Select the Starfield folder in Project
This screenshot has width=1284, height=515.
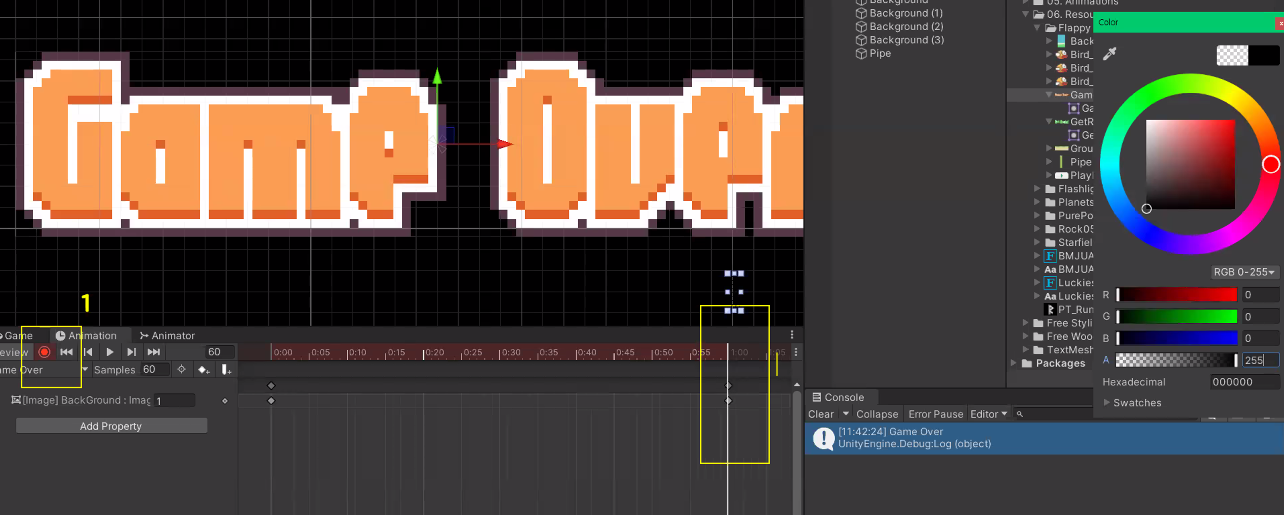[1069, 242]
